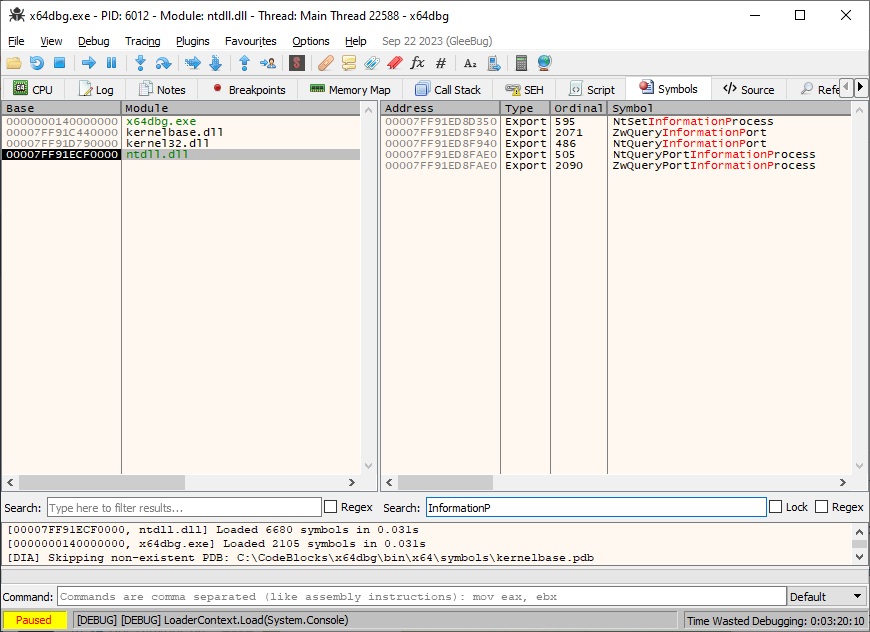Open the Debug menu

93,41
